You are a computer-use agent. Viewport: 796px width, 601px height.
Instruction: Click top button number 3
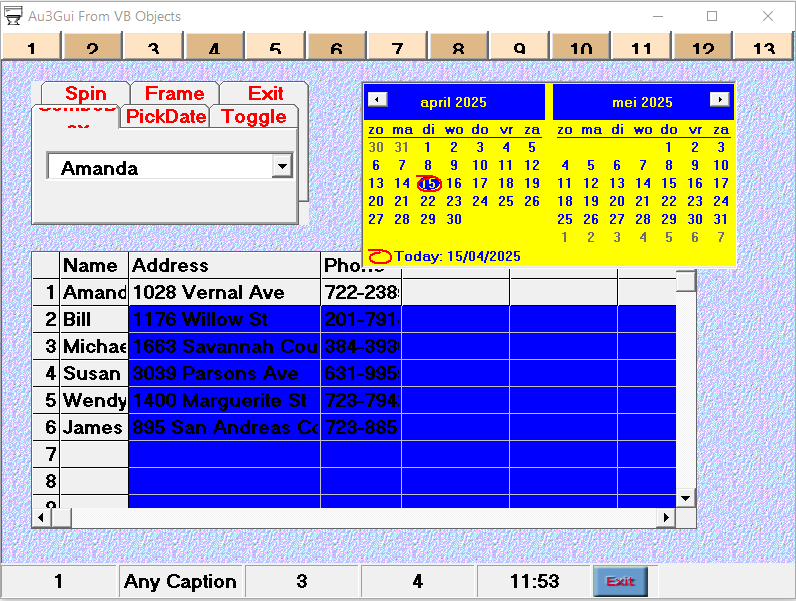[153, 46]
